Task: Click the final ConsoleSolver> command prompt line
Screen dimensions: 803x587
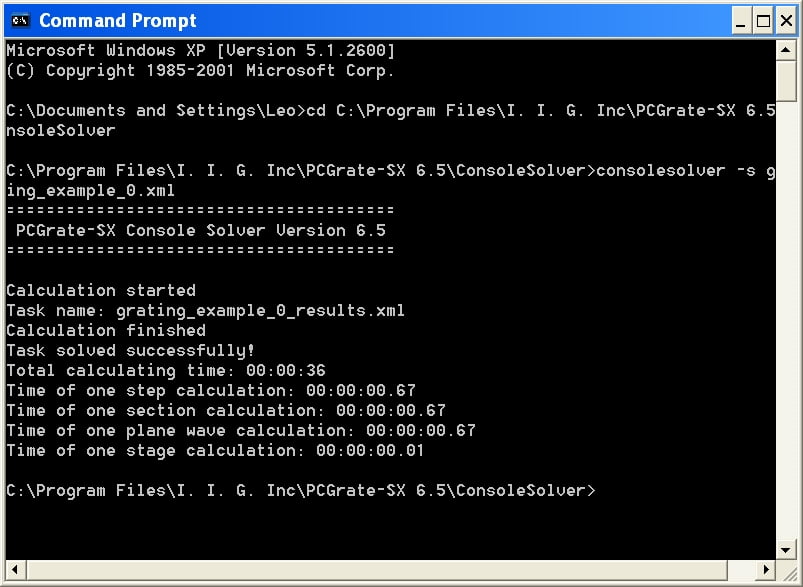Action: pos(300,491)
